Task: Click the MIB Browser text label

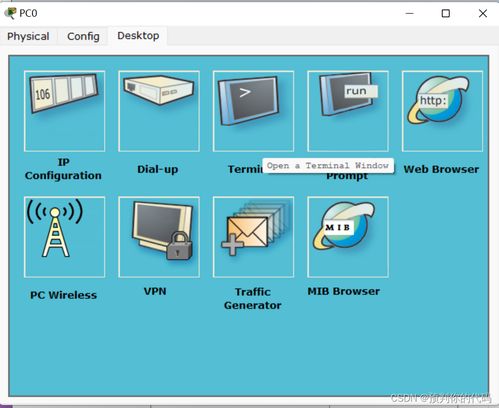Action: tap(344, 291)
